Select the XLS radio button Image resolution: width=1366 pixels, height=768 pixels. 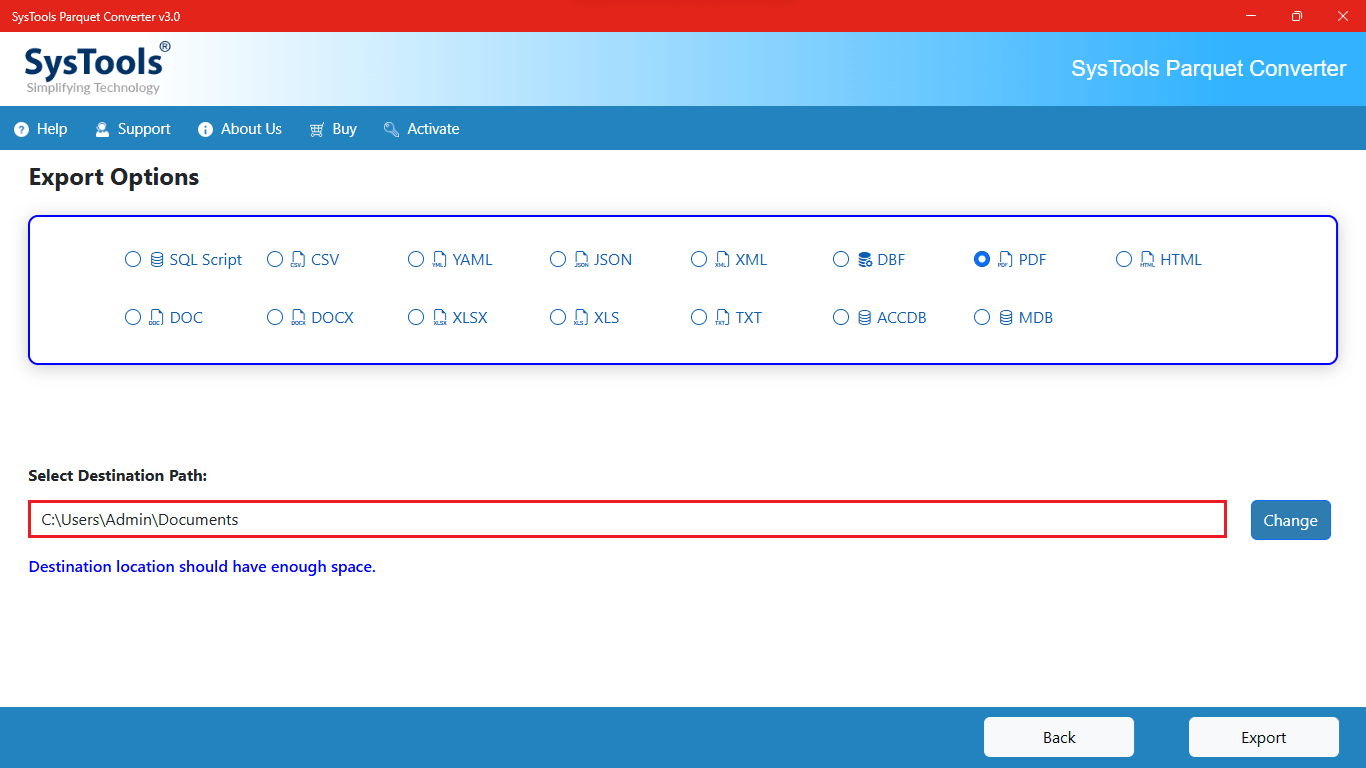point(558,318)
